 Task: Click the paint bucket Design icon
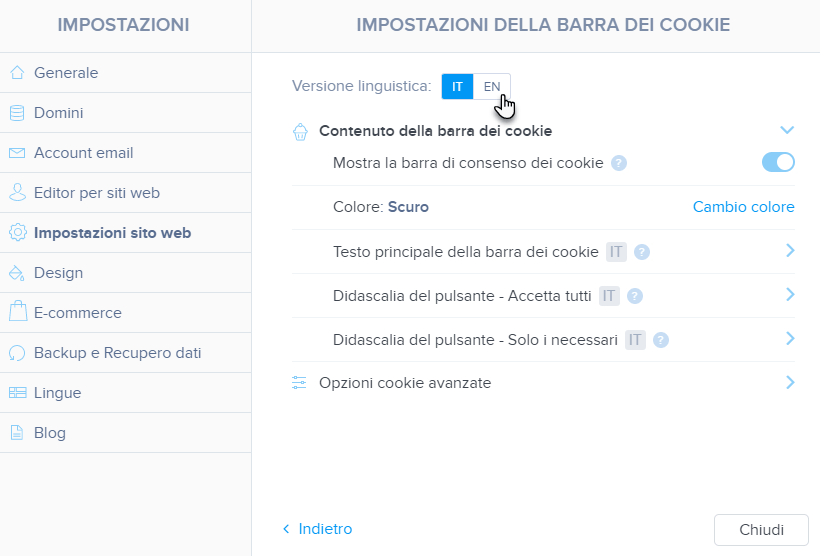pyautogui.click(x=17, y=273)
